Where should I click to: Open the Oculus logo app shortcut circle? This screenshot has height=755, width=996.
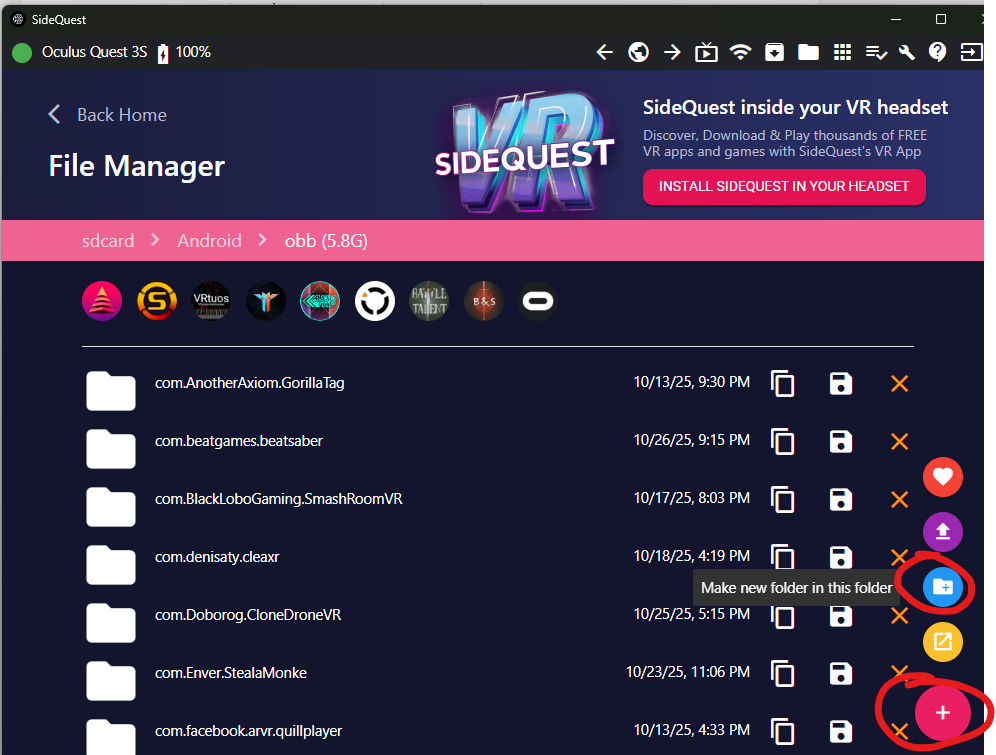point(538,301)
